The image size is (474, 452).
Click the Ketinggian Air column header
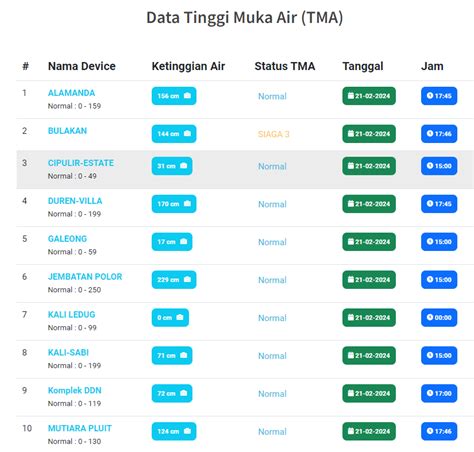click(188, 66)
